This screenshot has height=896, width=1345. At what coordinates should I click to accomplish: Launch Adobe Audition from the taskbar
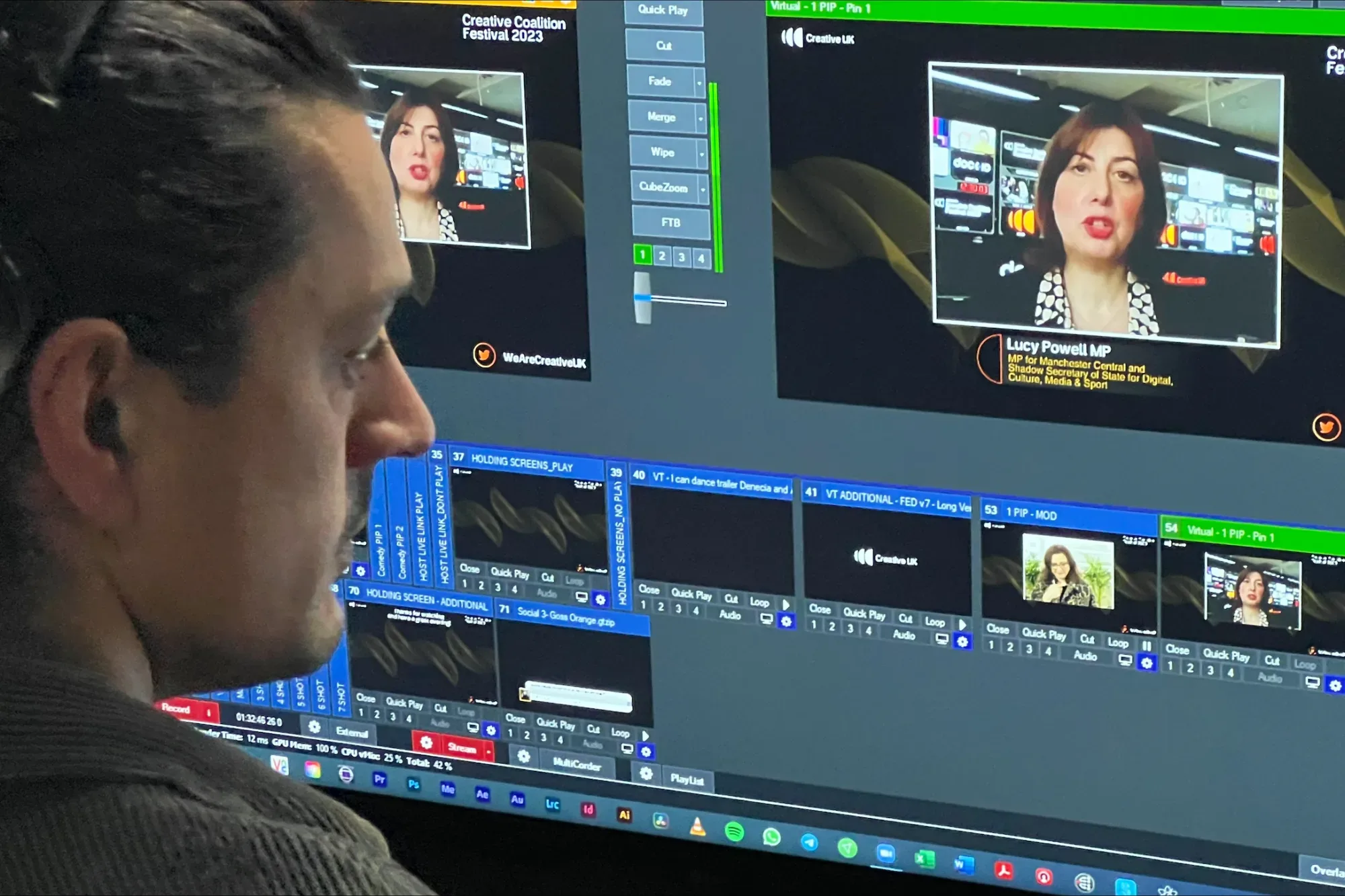(516, 799)
